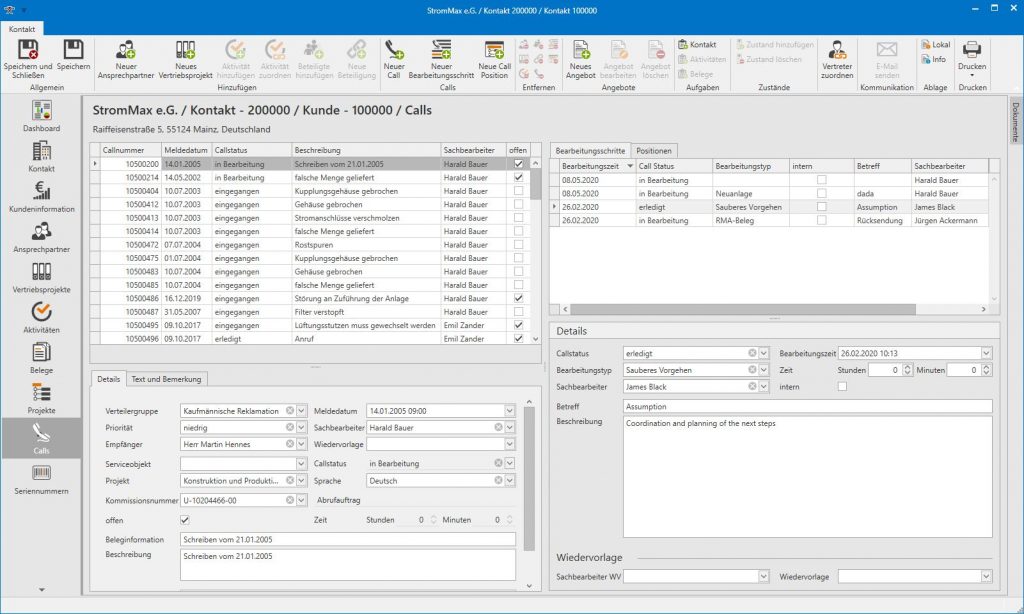This screenshot has height=614, width=1024.
Task: Open Kundeninformation in the sidebar
Action: click(41, 197)
